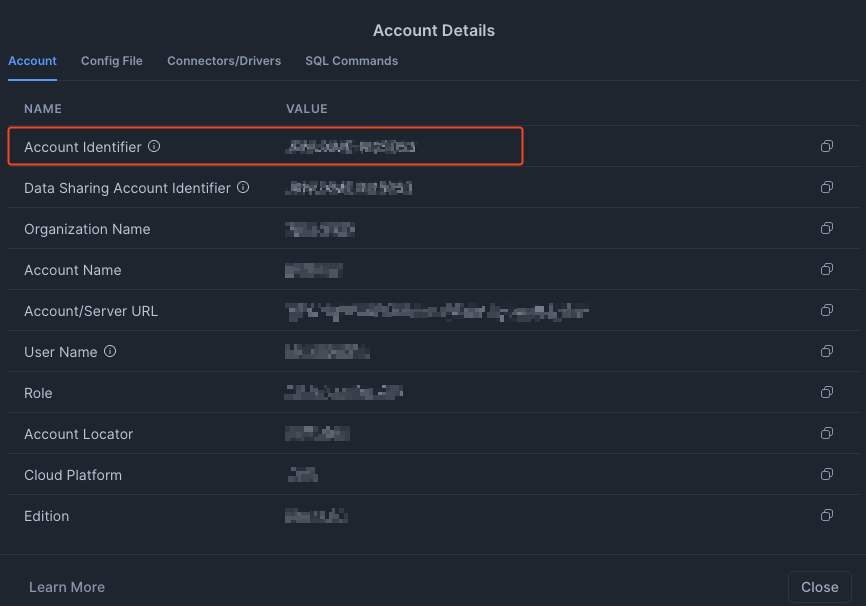
Task: Select the Account tab
Action: coord(32,61)
